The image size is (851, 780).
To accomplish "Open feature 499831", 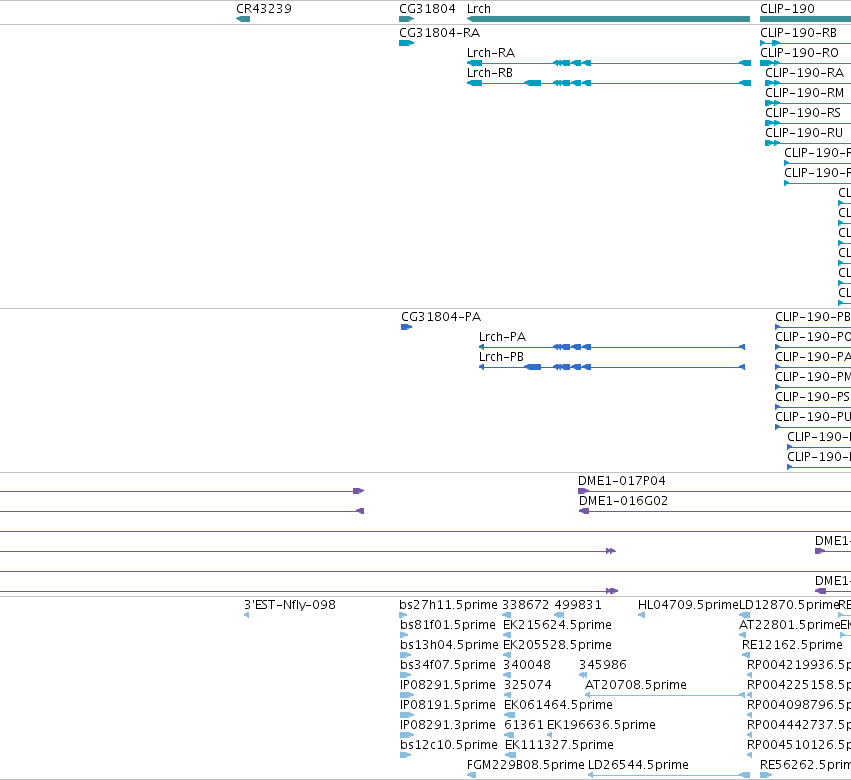I will point(578,605).
